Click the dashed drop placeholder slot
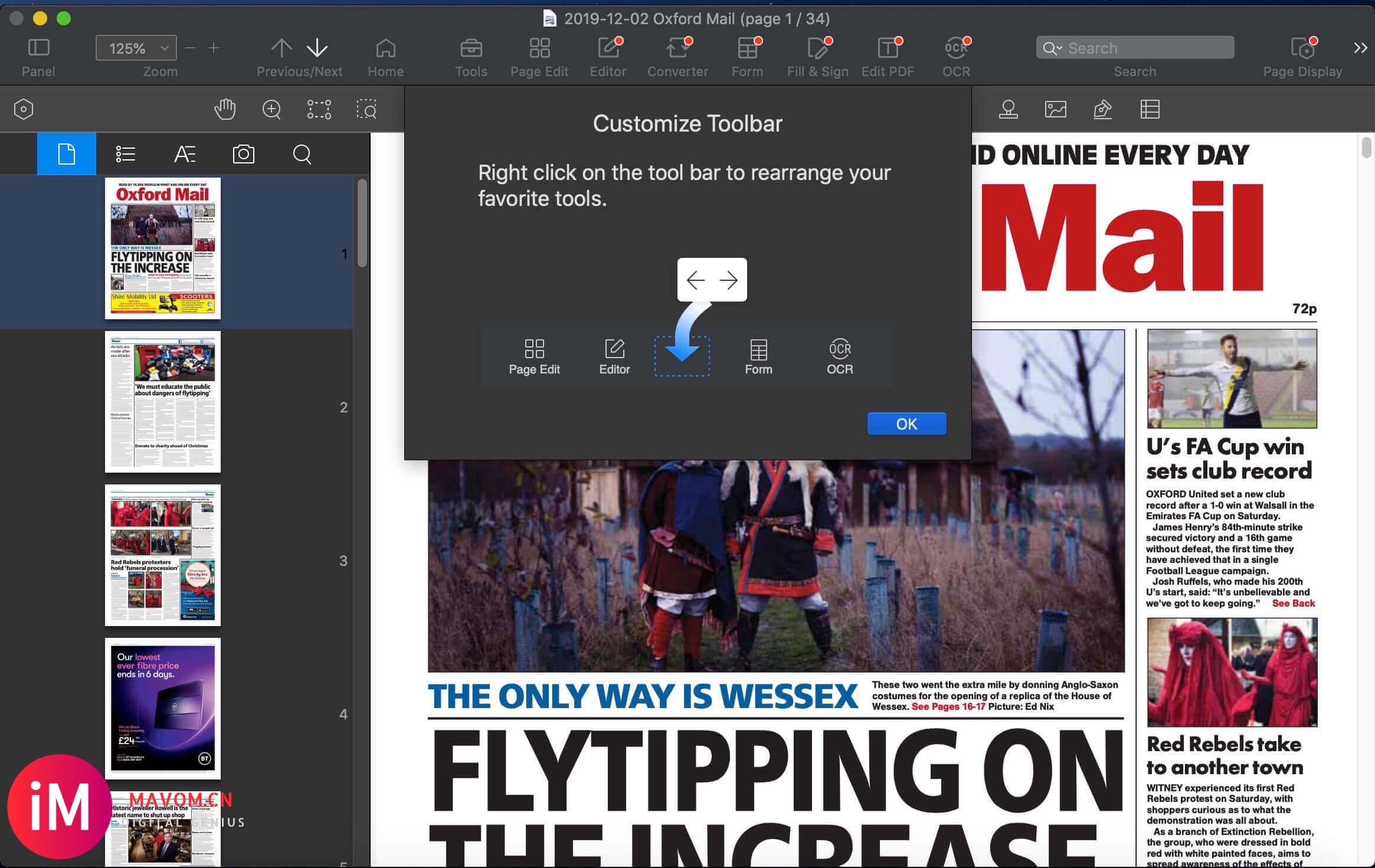Image resolution: width=1375 pixels, height=868 pixels. 682,356
